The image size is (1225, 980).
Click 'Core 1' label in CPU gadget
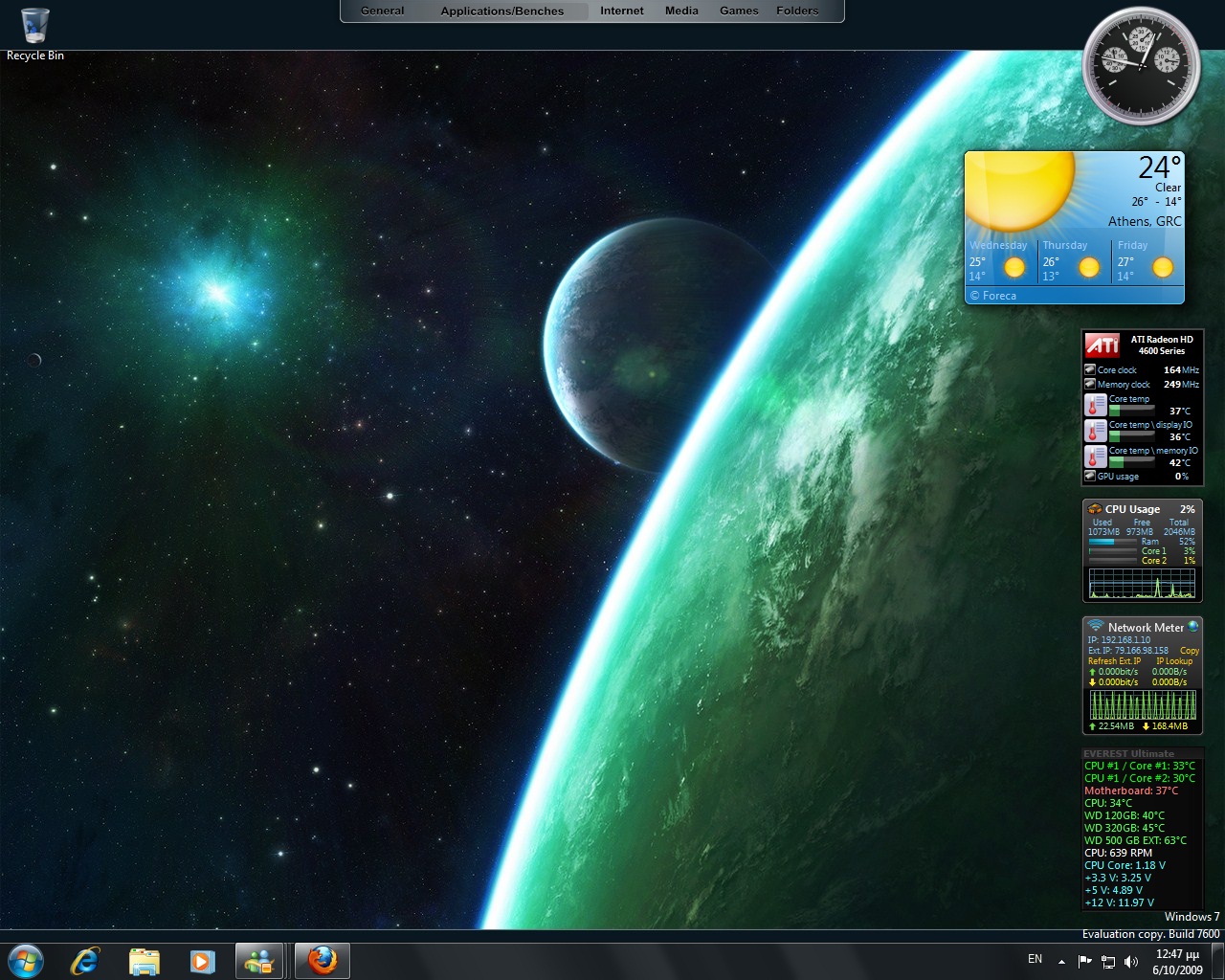(1153, 551)
